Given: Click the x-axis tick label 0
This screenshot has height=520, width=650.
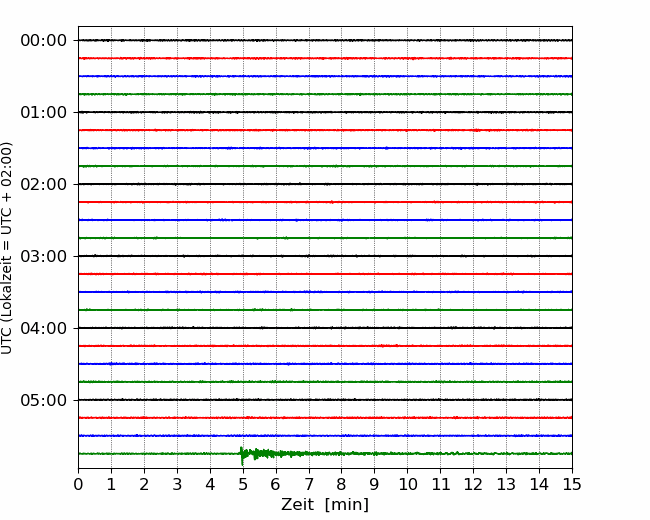Looking at the screenshot, I should (78, 484).
